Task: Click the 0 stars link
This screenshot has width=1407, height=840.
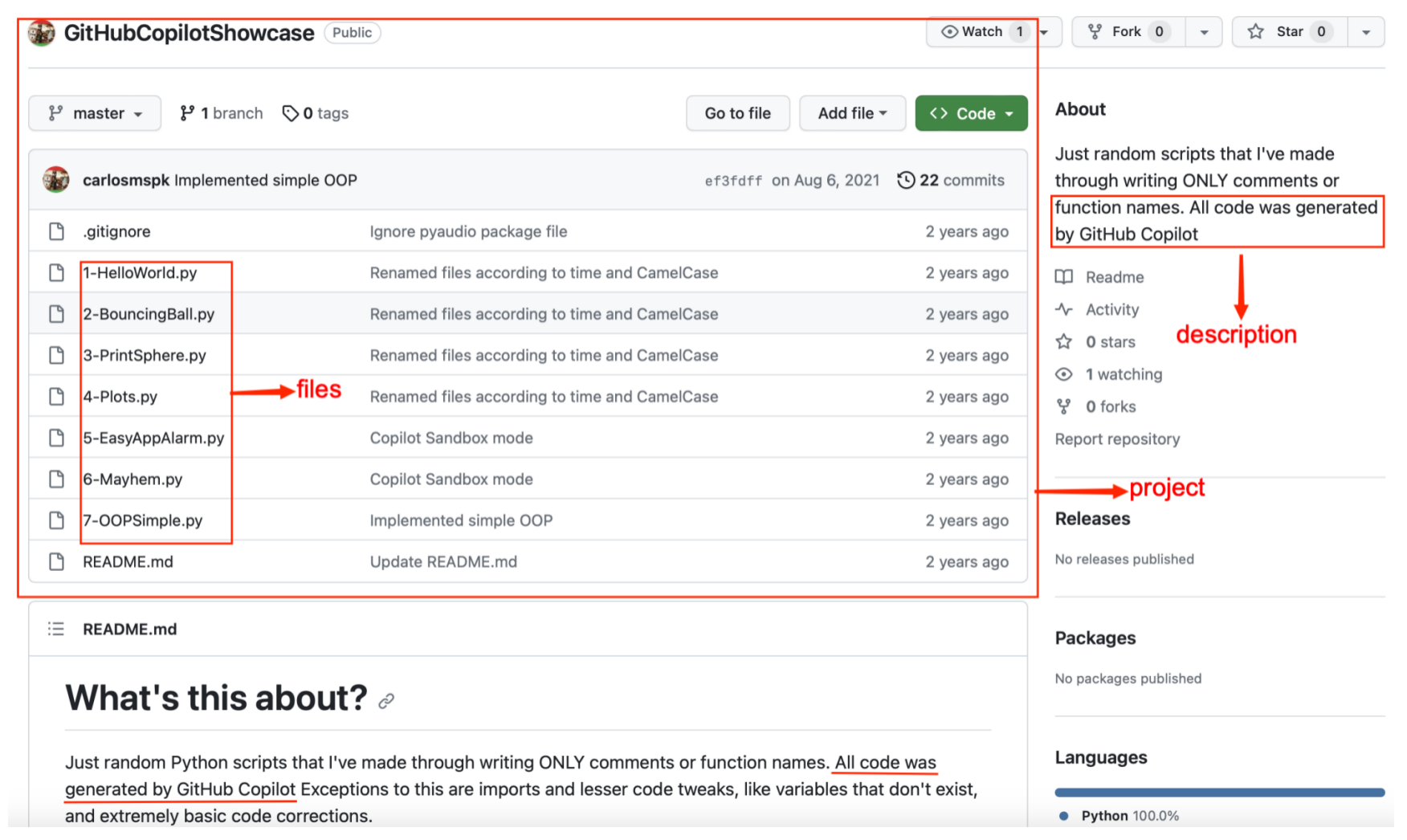Action: (1111, 342)
